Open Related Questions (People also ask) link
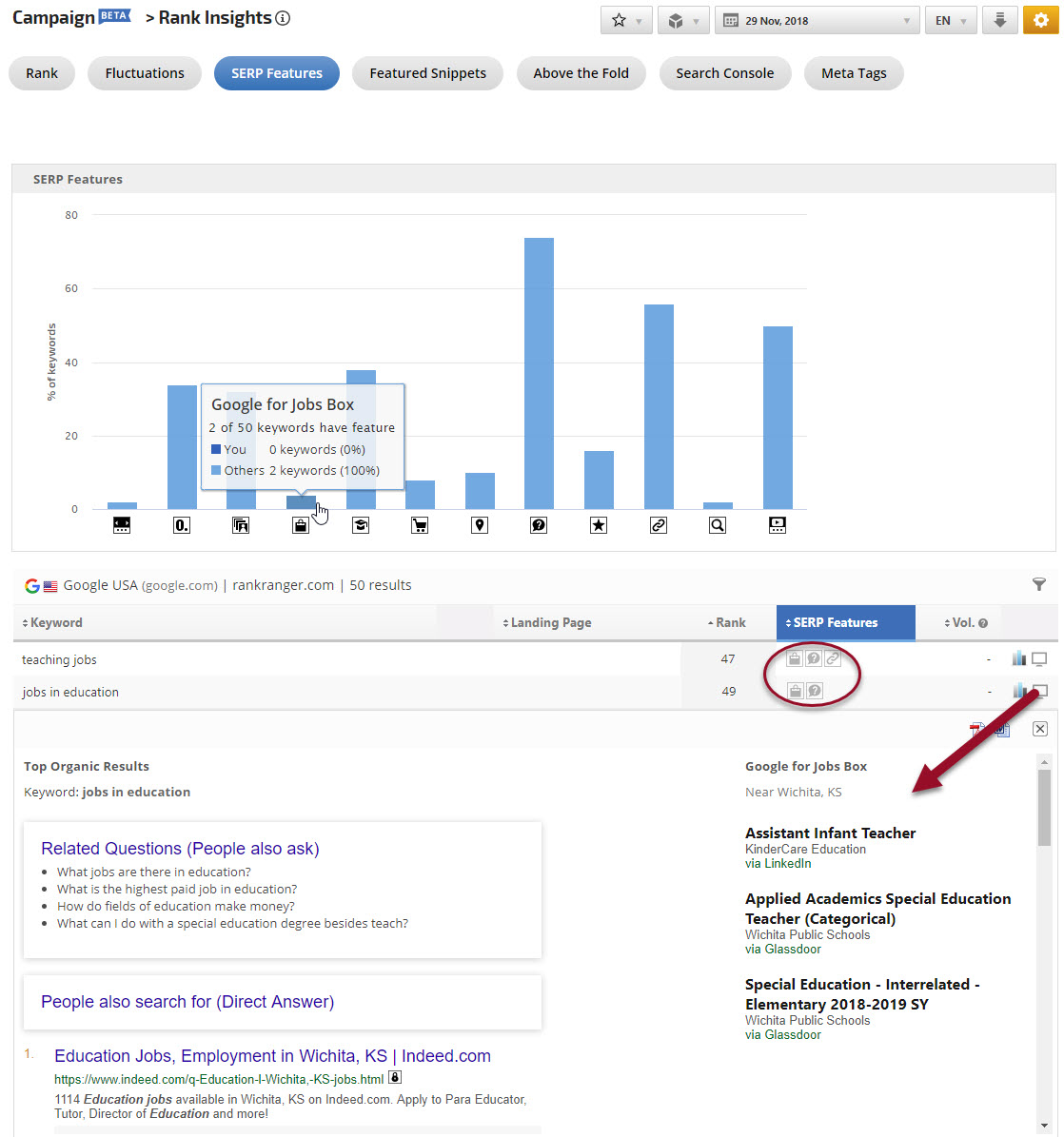This screenshot has width=1064, height=1137. tap(180, 849)
